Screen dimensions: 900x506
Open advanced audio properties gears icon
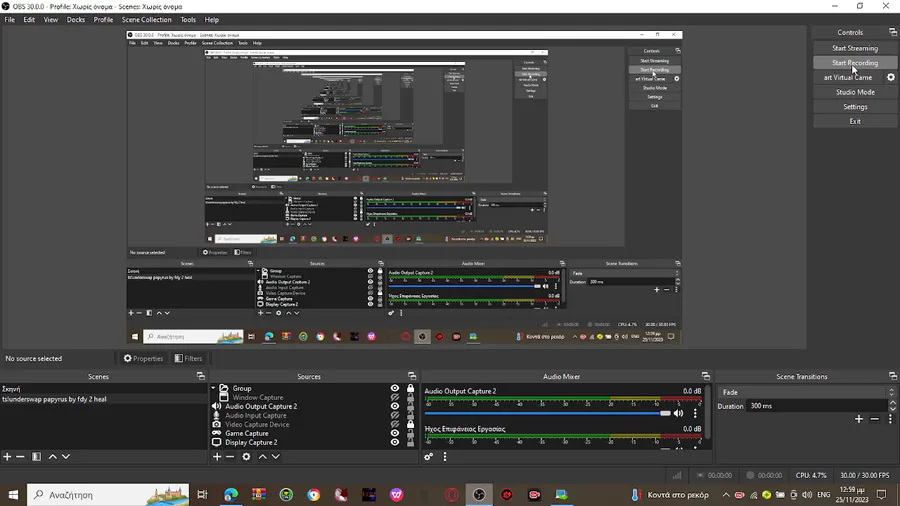429,457
